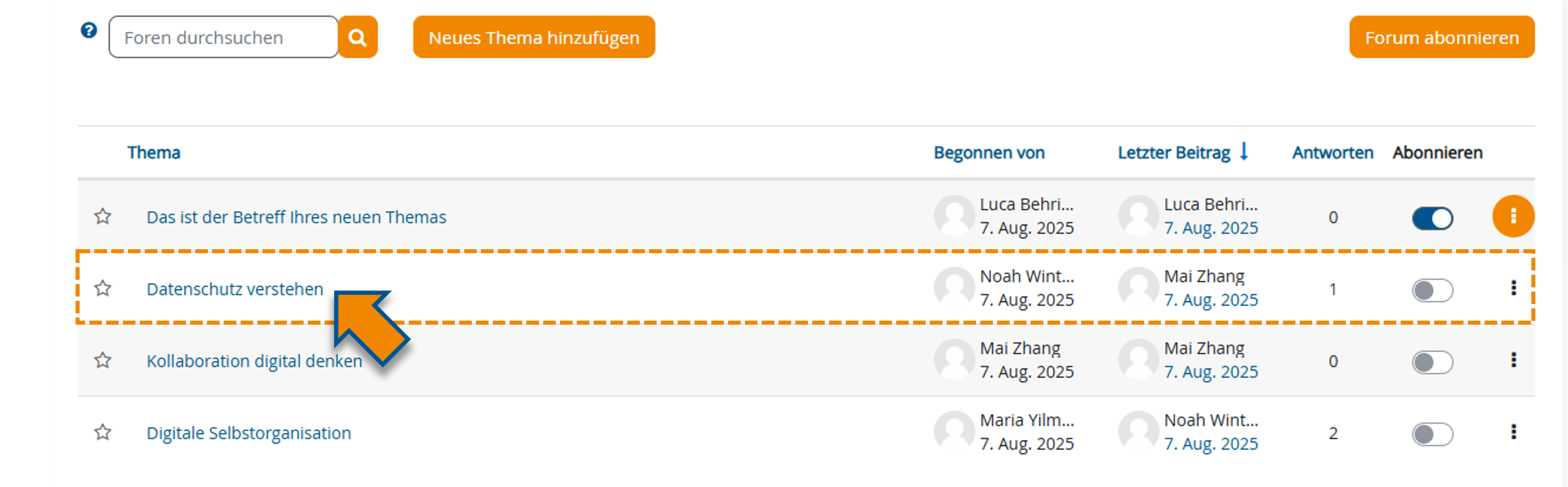Star the topic Kollaboration digital denken
Image resolution: width=1568 pixels, height=487 pixels.
point(102,360)
